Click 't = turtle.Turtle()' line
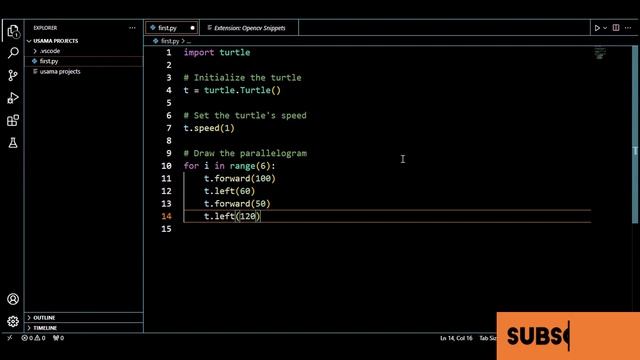The height and width of the screenshot is (360, 640). click(232, 90)
